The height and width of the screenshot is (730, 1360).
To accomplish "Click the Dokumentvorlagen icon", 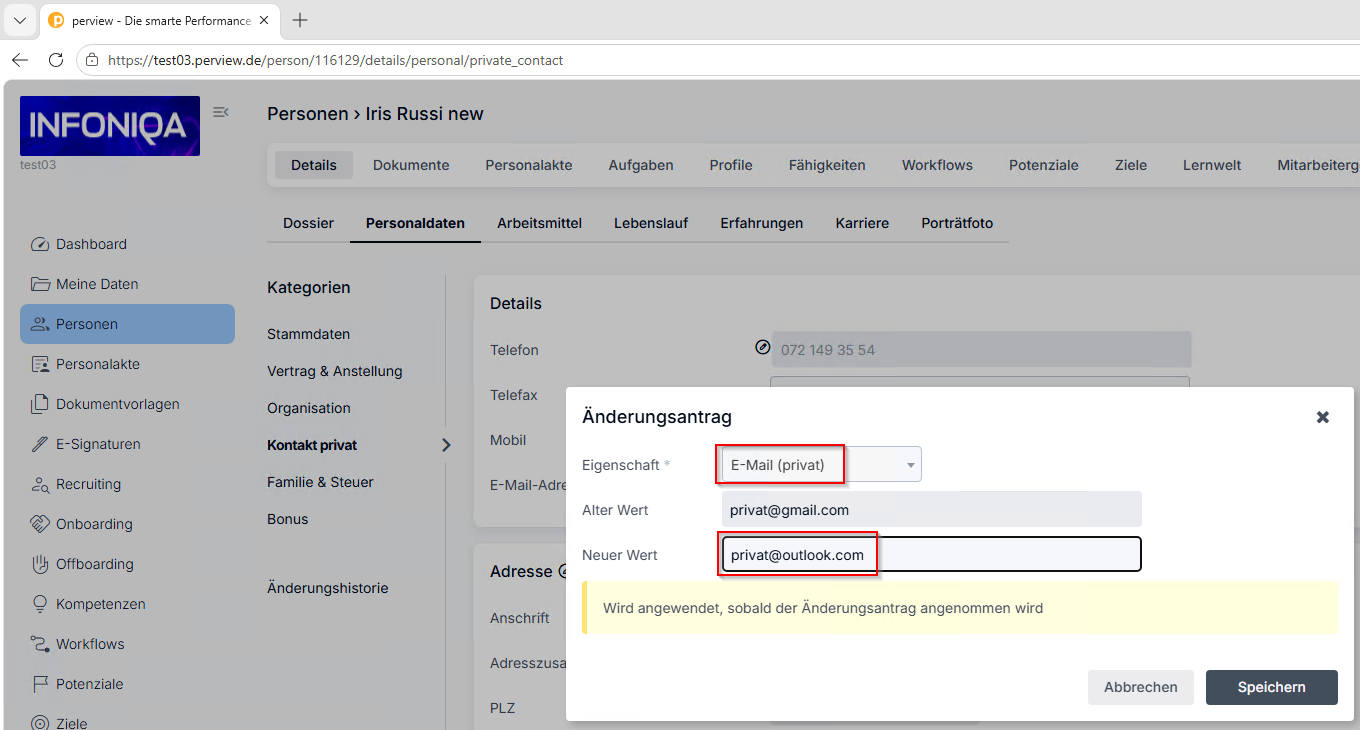I will (x=40, y=404).
